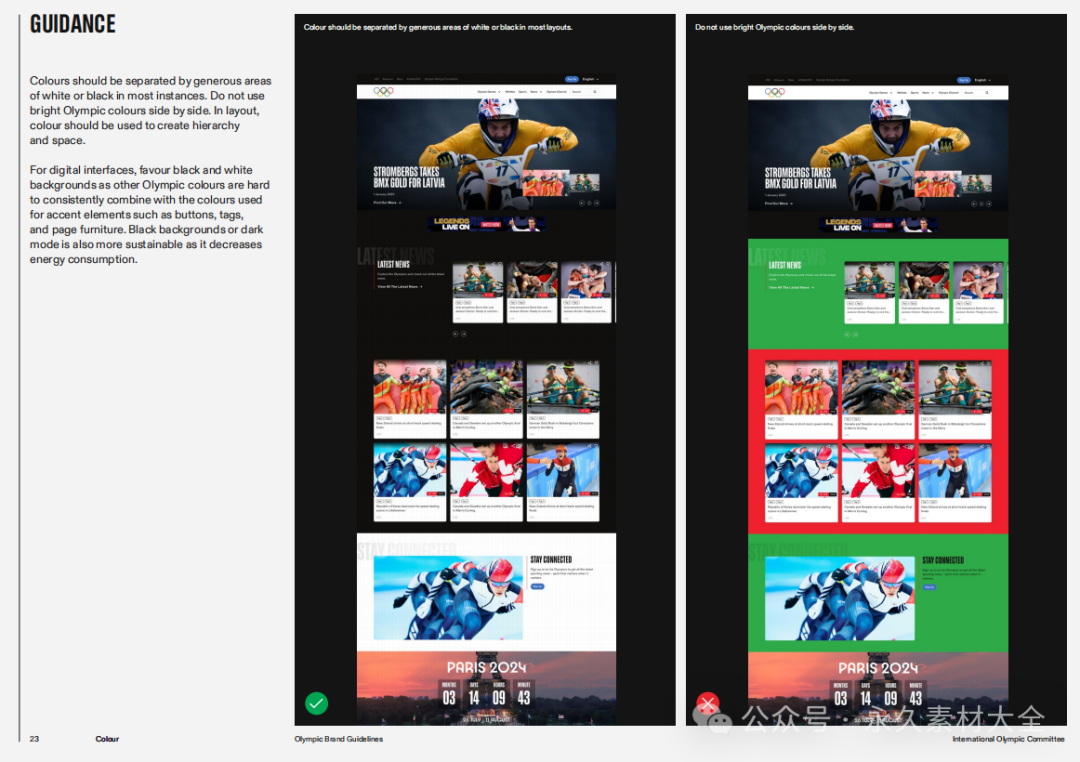Click 'Do not use bright Olympic colours' caption
This screenshot has height=762, width=1080.
[x=774, y=28]
